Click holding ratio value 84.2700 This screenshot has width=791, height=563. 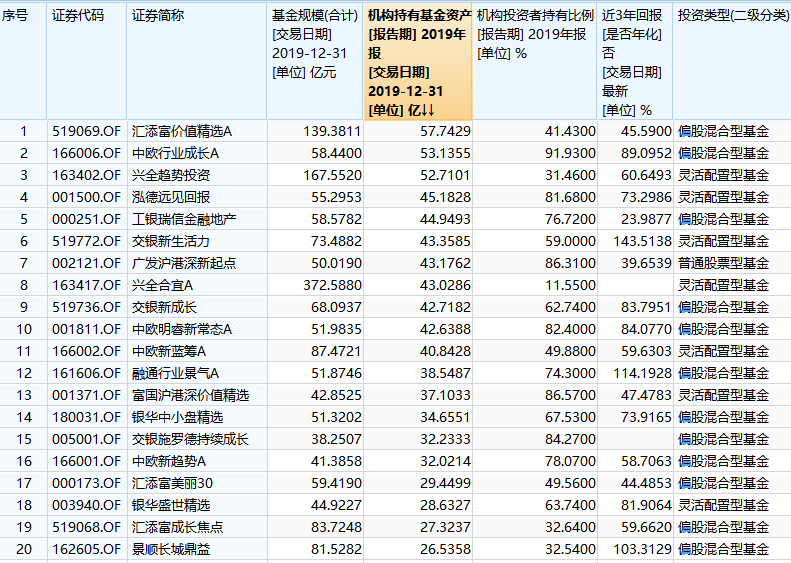pos(570,439)
